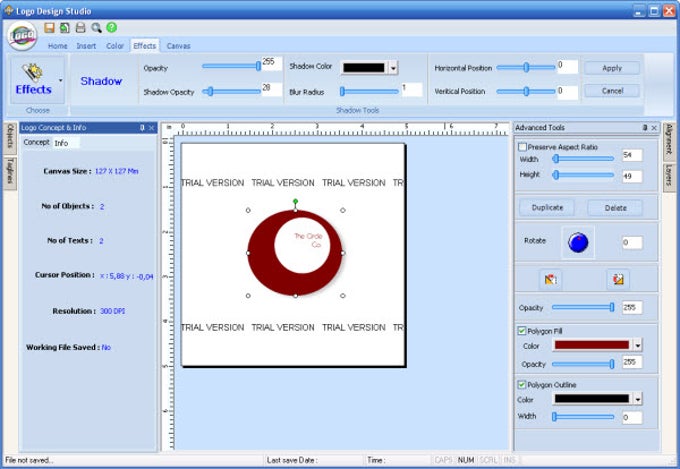Click the green rotation handle on circle

coord(295,201)
